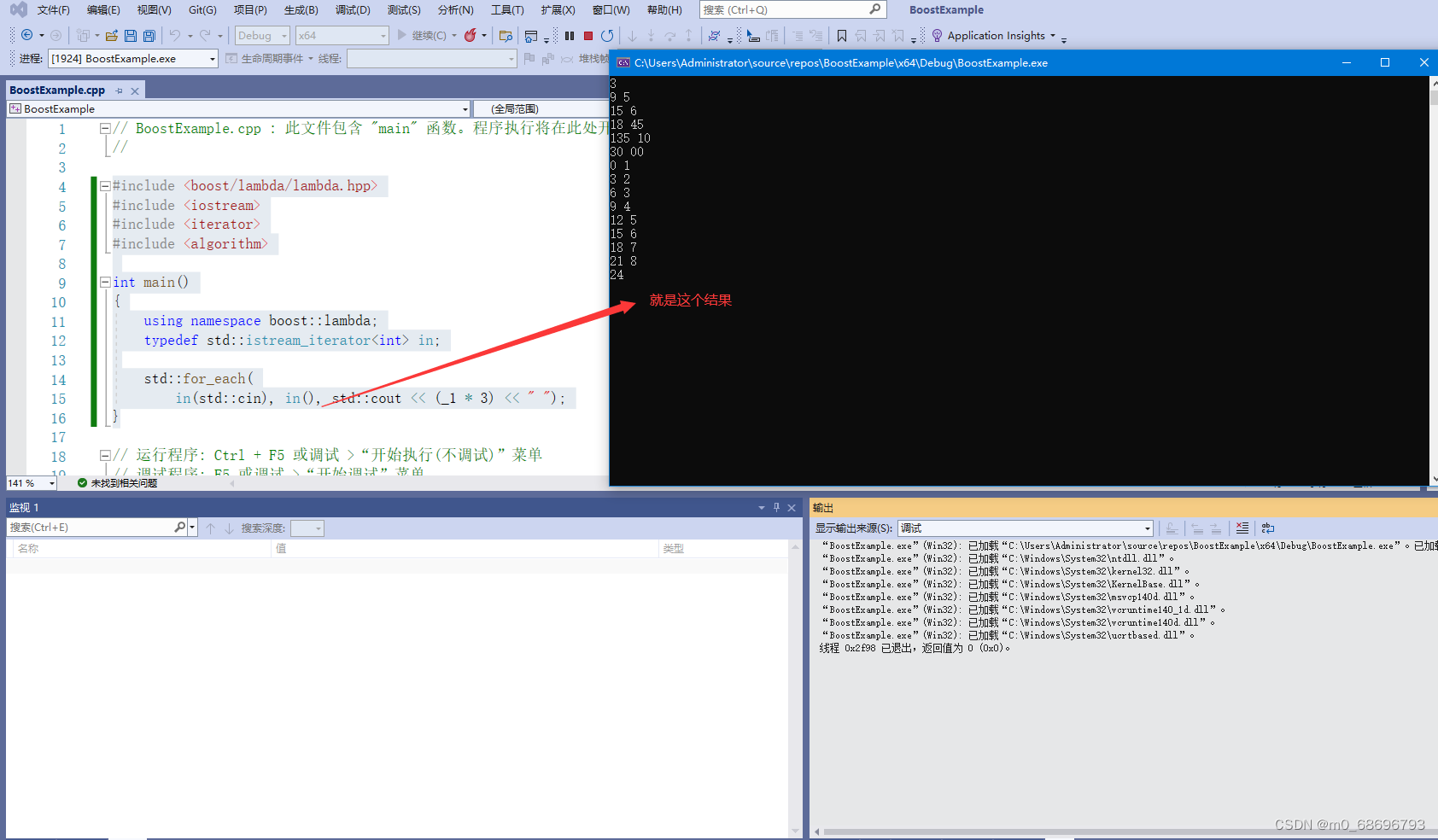Pin the 监视 1 watch window

(x=776, y=507)
